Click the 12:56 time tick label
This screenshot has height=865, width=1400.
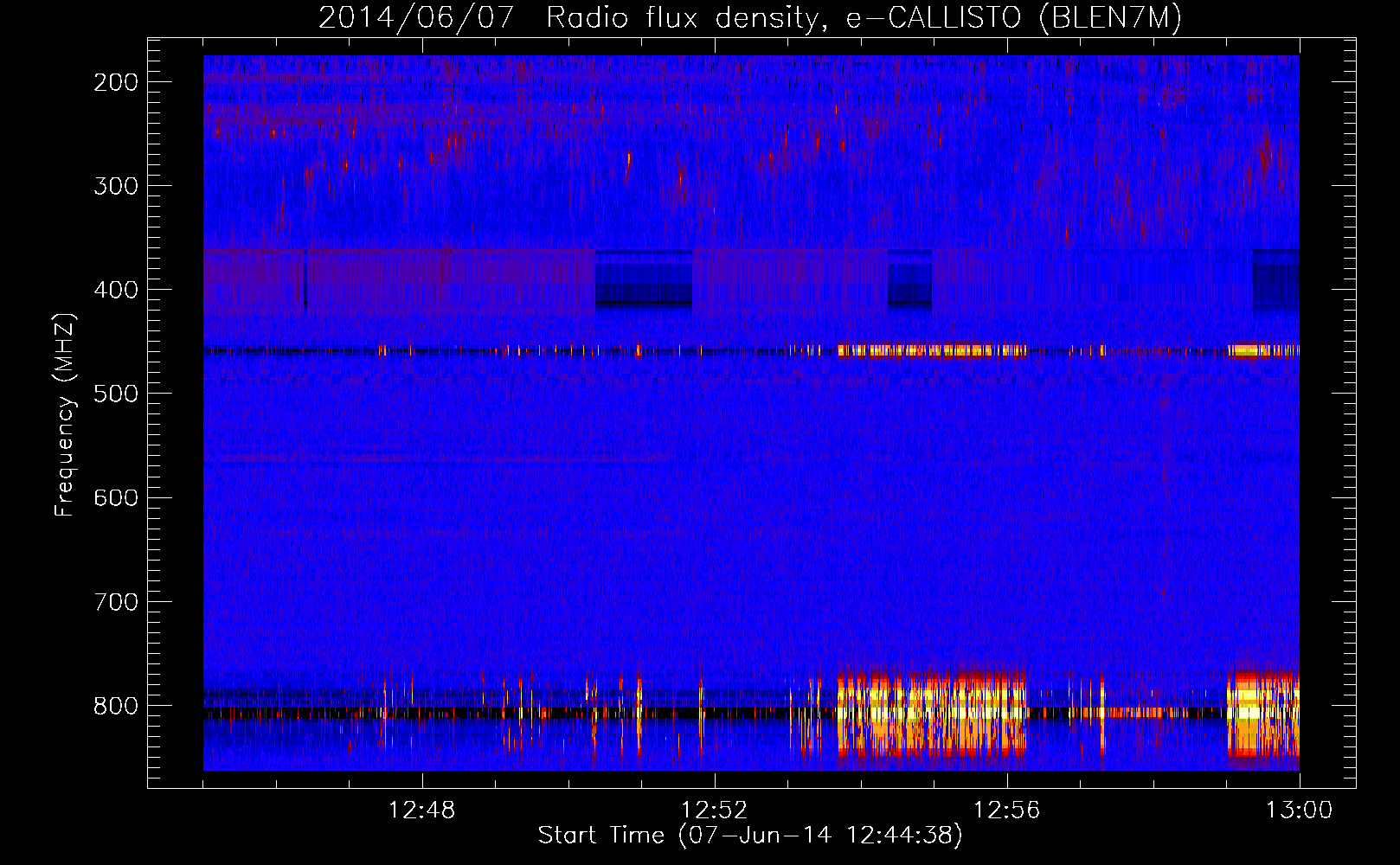(1006, 811)
